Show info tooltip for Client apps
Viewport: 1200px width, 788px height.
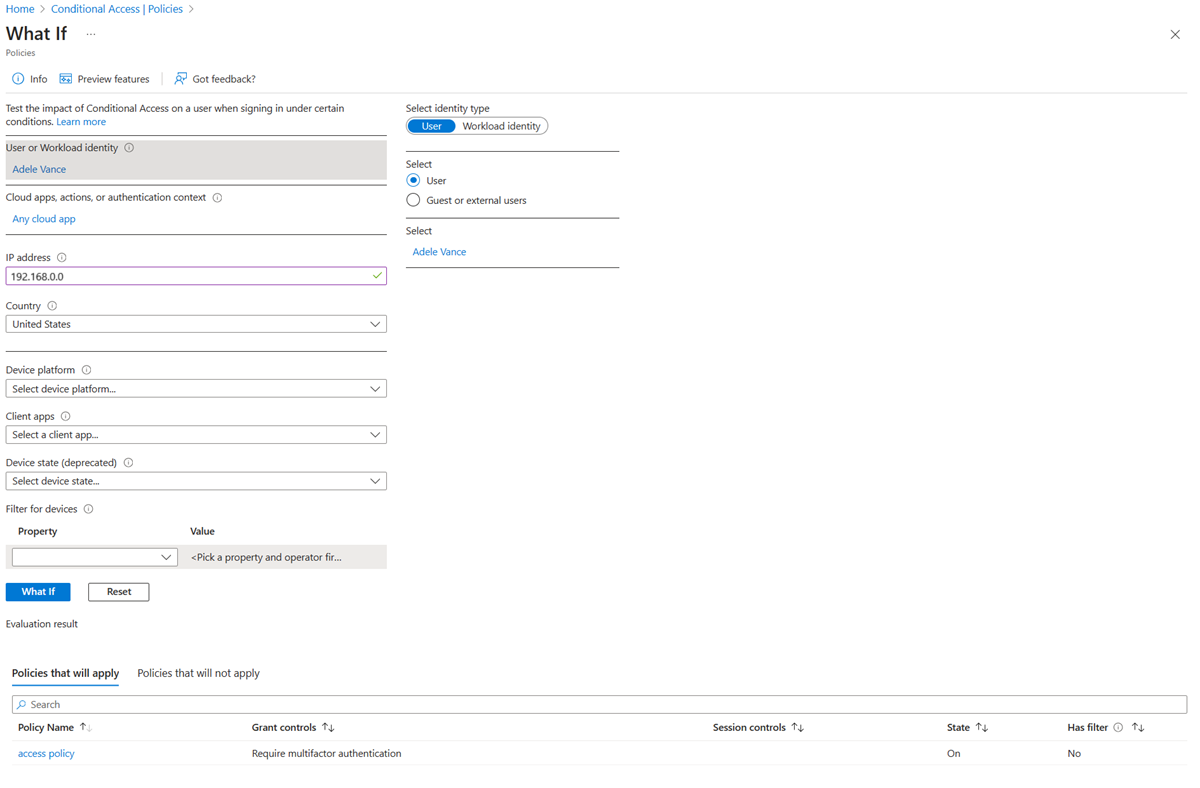[66, 416]
